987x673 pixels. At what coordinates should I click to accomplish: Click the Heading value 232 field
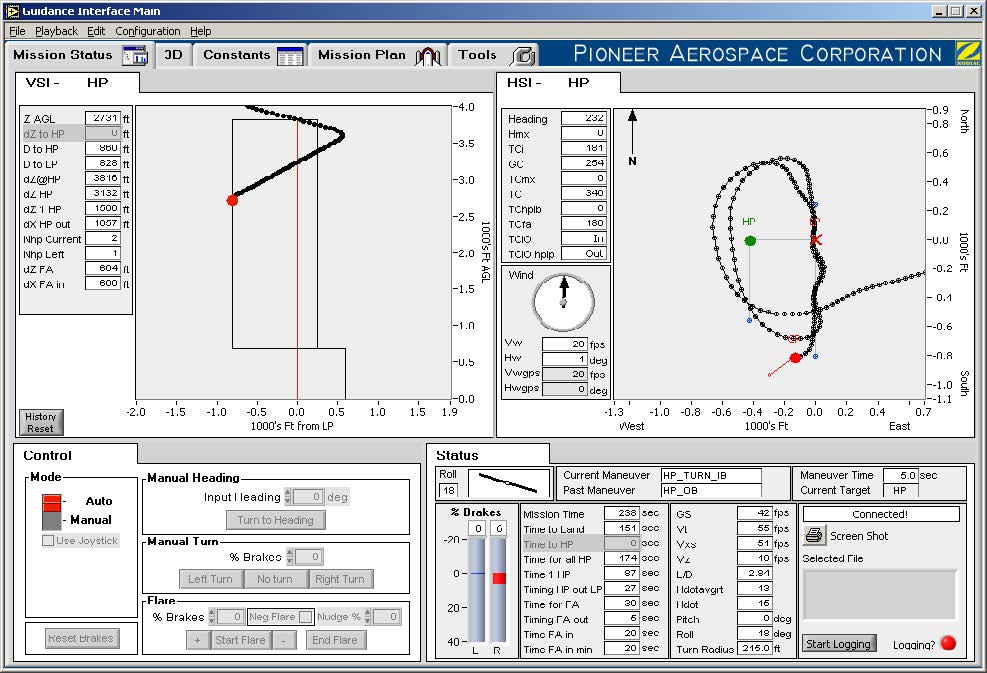(x=584, y=118)
